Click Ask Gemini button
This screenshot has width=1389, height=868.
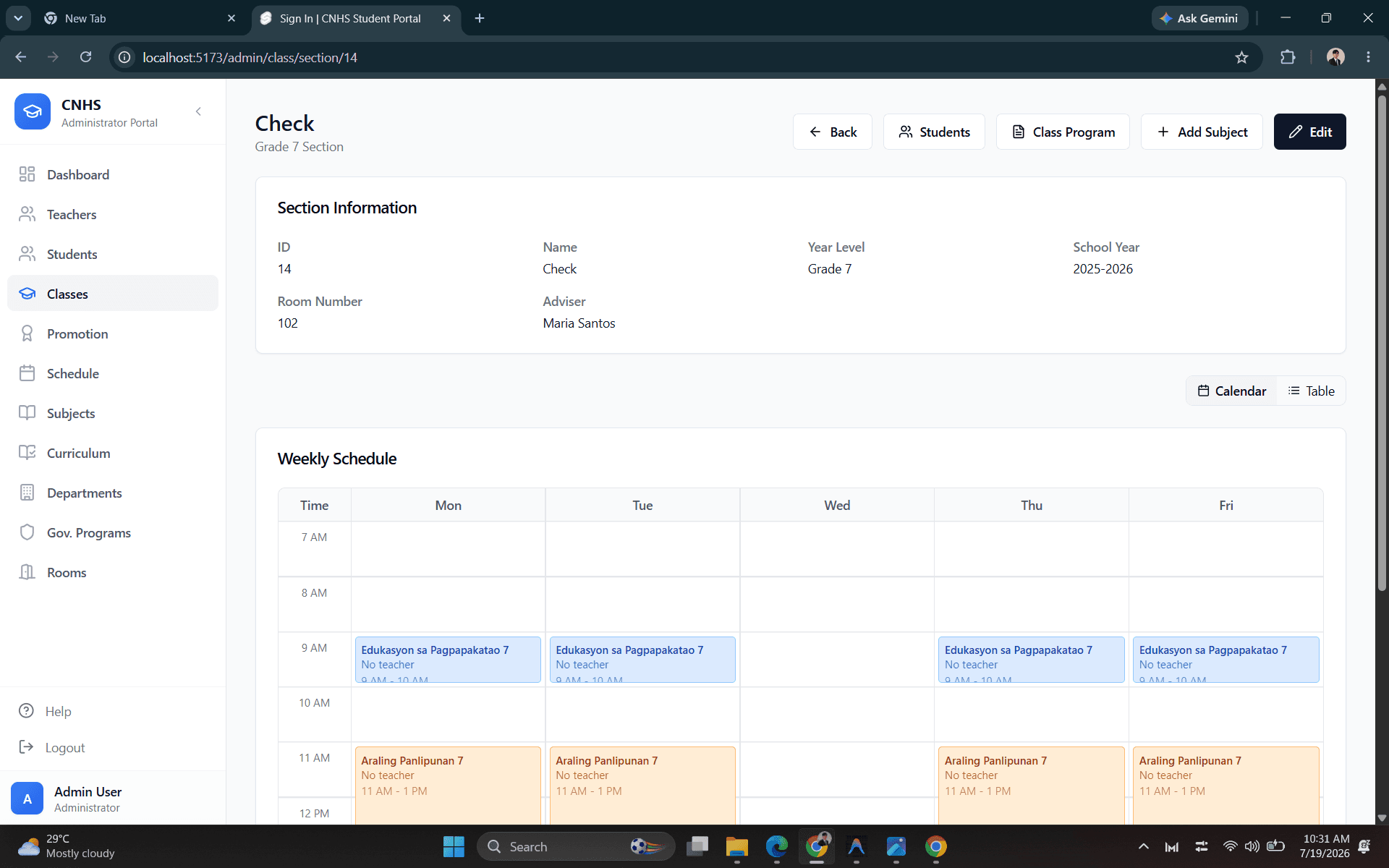[1199, 18]
